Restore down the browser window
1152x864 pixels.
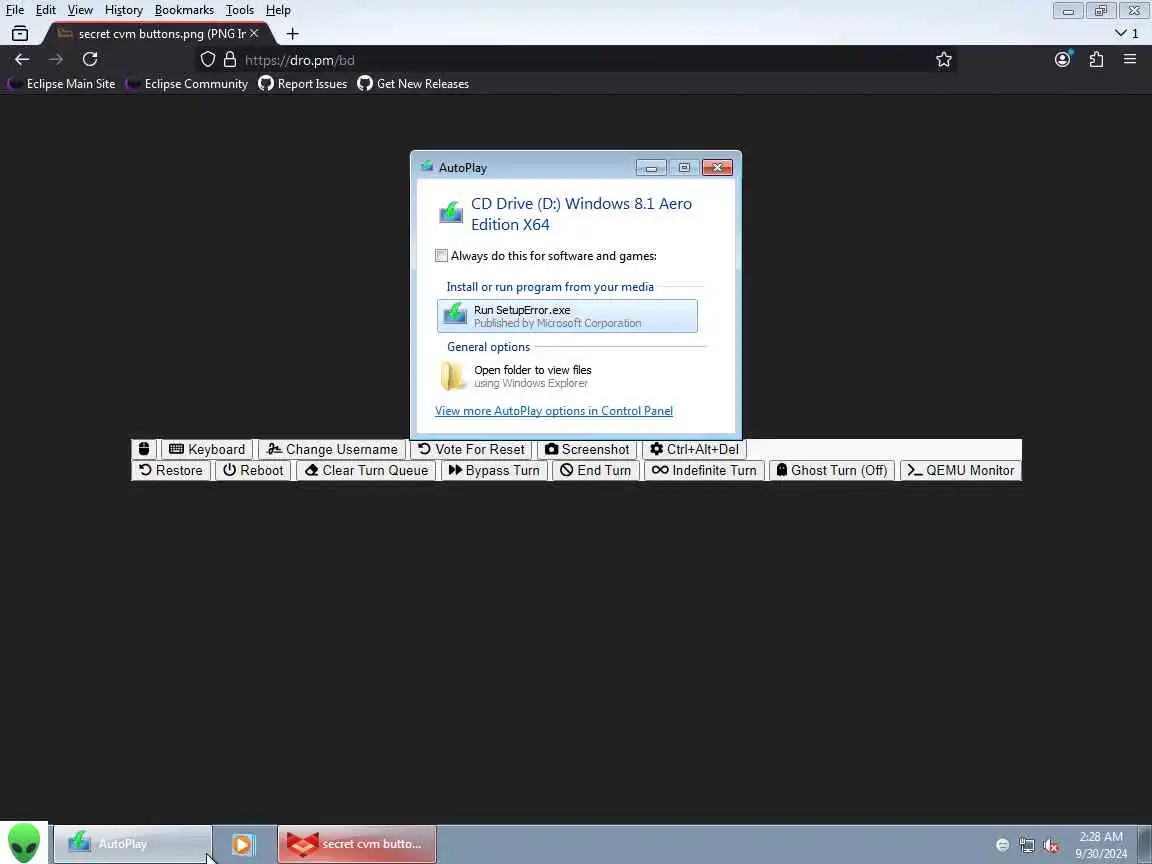pyautogui.click(x=1101, y=10)
